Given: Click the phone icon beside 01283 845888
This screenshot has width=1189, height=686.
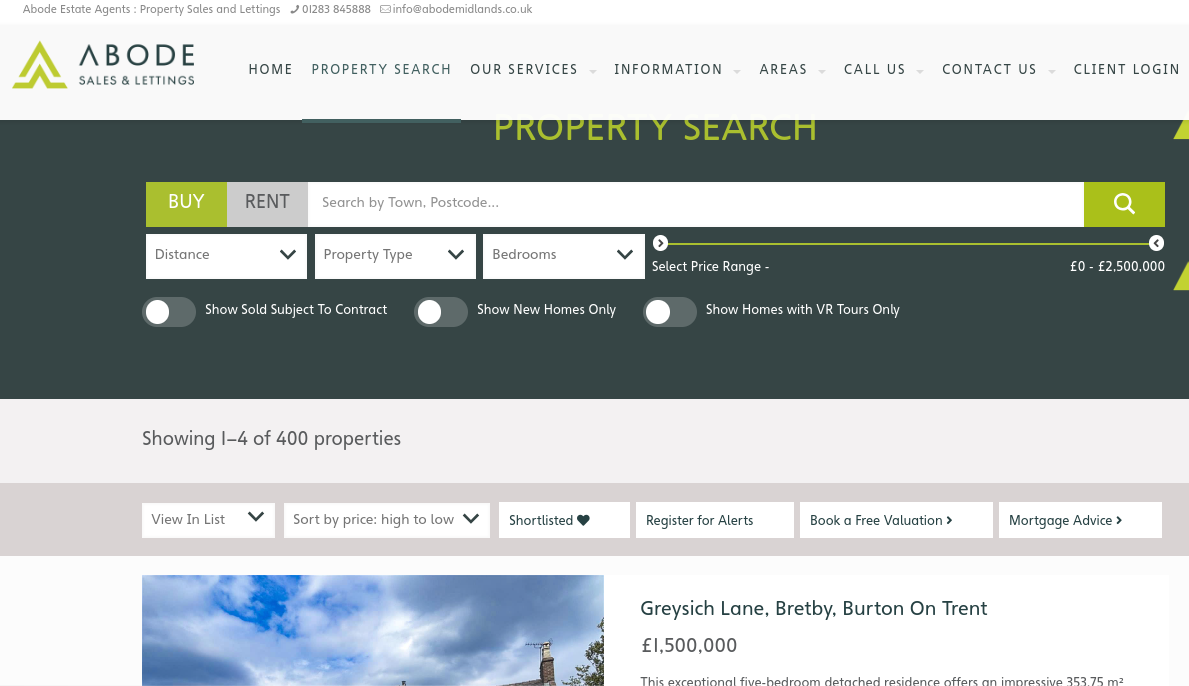Looking at the screenshot, I should pyautogui.click(x=294, y=10).
